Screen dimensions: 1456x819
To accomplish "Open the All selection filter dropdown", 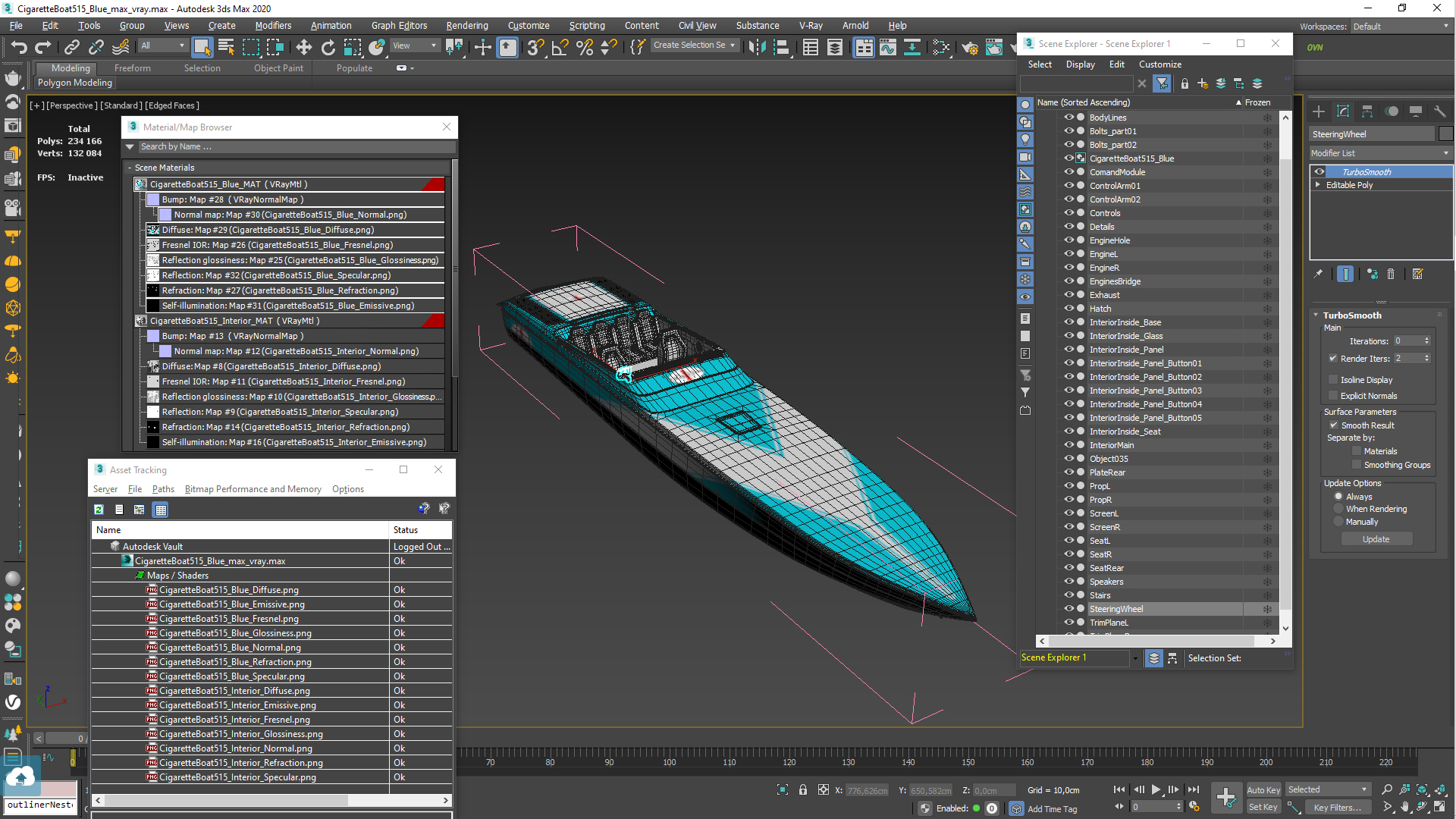I will click(162, 45).
